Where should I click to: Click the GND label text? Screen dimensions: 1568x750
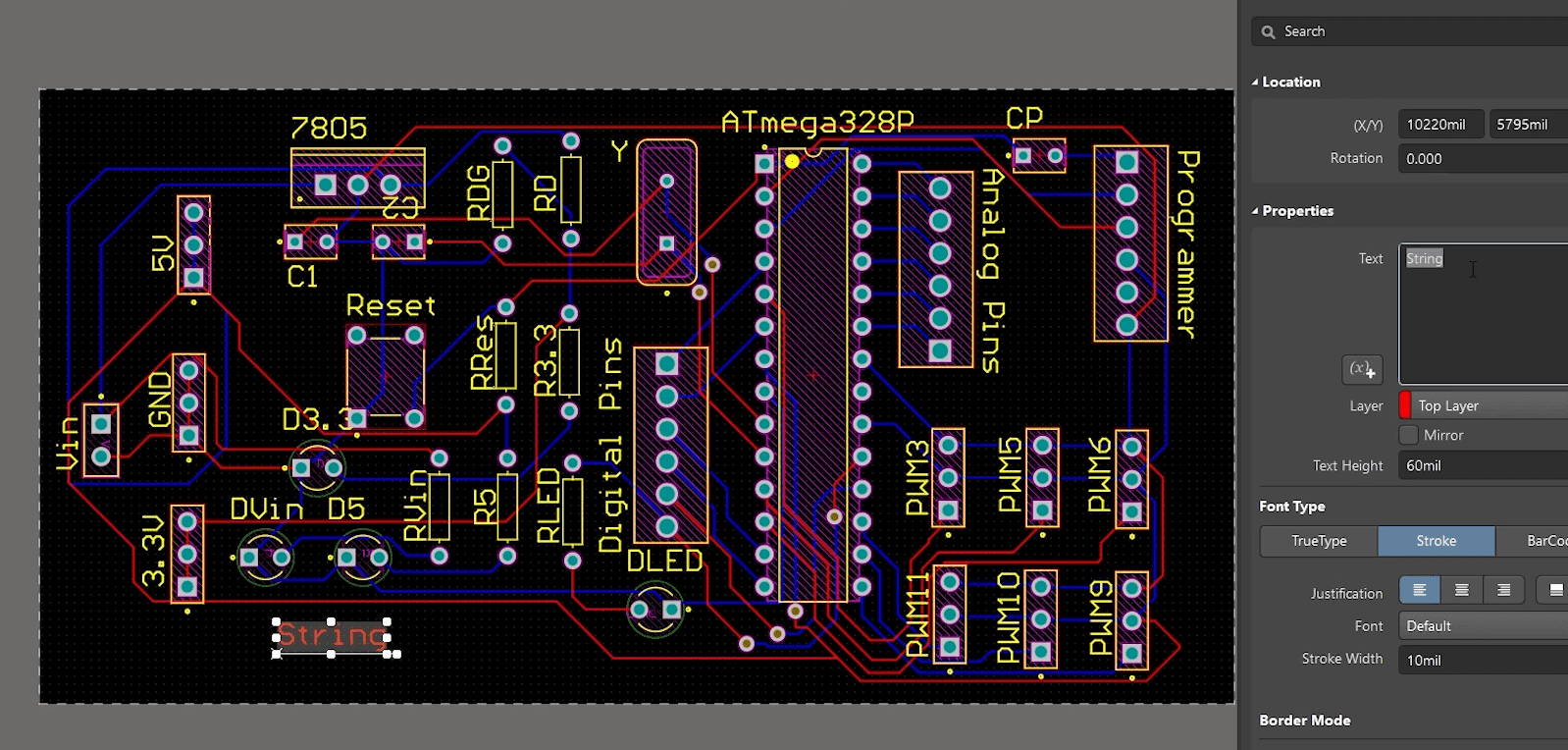pos(160,400)
